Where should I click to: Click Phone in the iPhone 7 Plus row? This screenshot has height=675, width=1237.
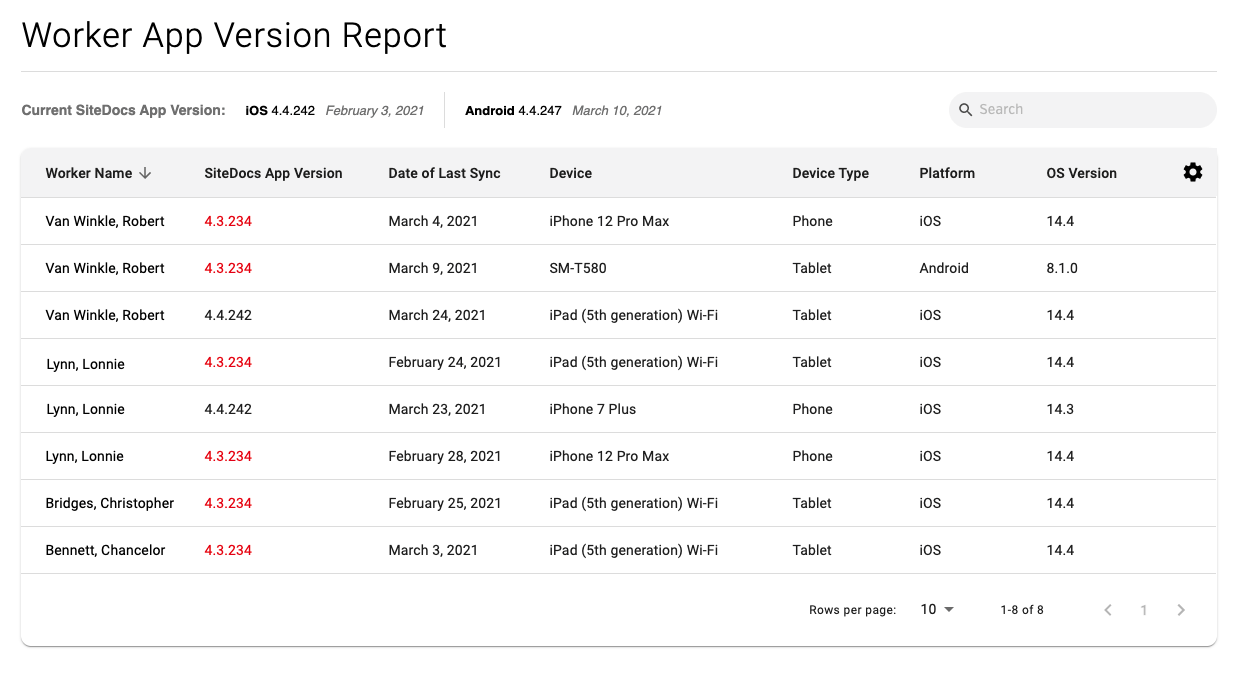tap(812, 409)
